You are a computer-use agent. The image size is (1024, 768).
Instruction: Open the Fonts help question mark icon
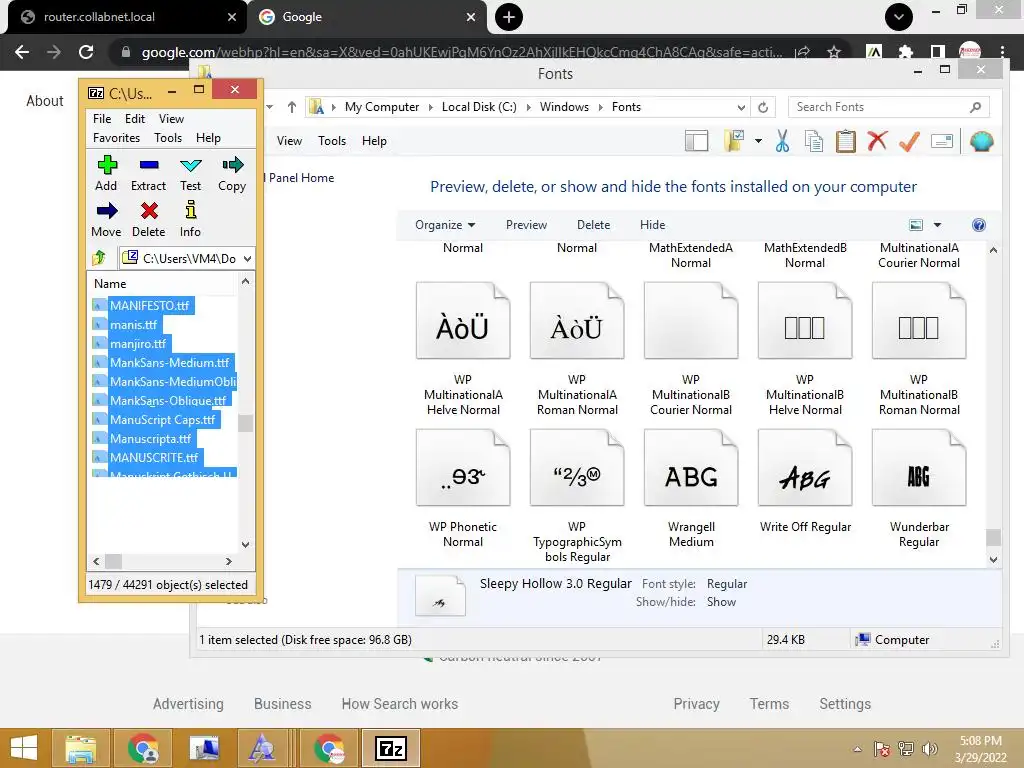pos(978,225)
